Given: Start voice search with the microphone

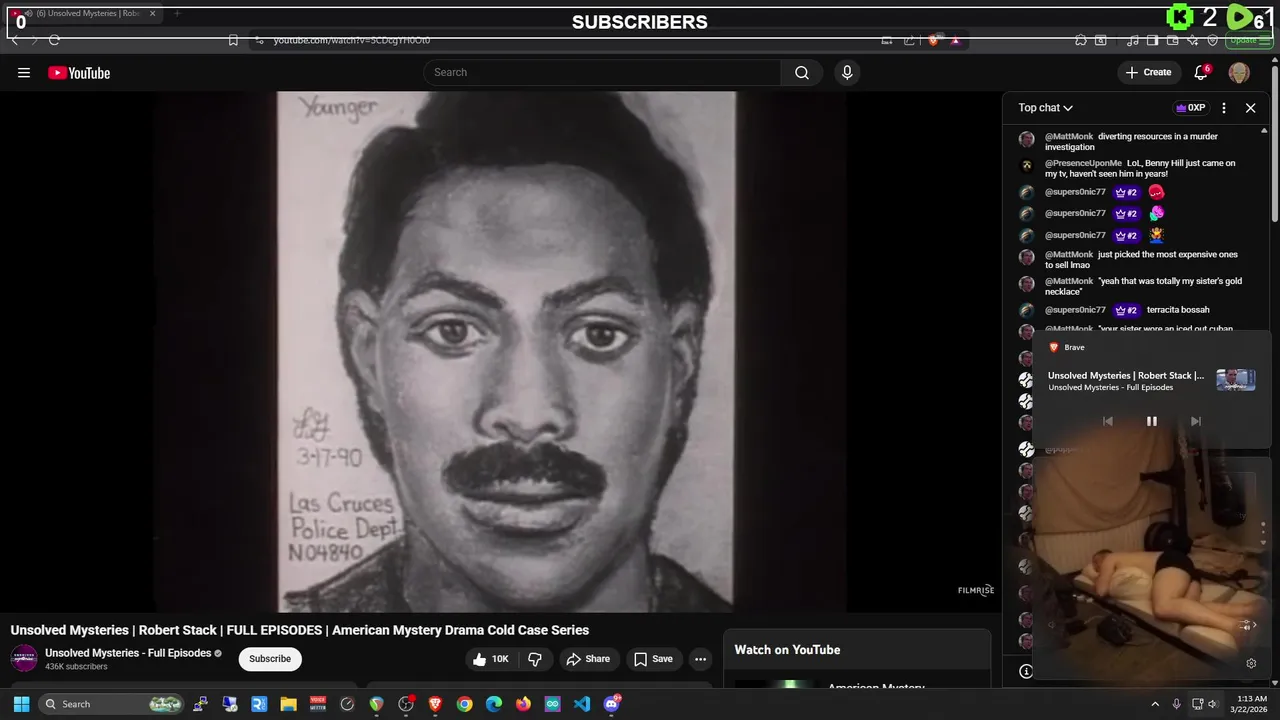Looking at the screenshot, I should click(847, 72).
